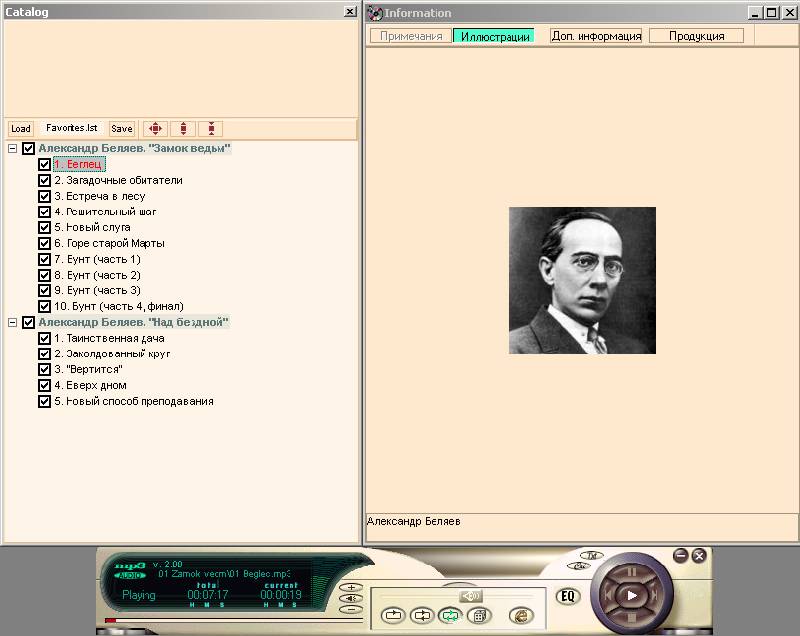800x636 pixels.
Task: Click the inward-pointing red arrows collapse icon
Action: tap(210, 129)
